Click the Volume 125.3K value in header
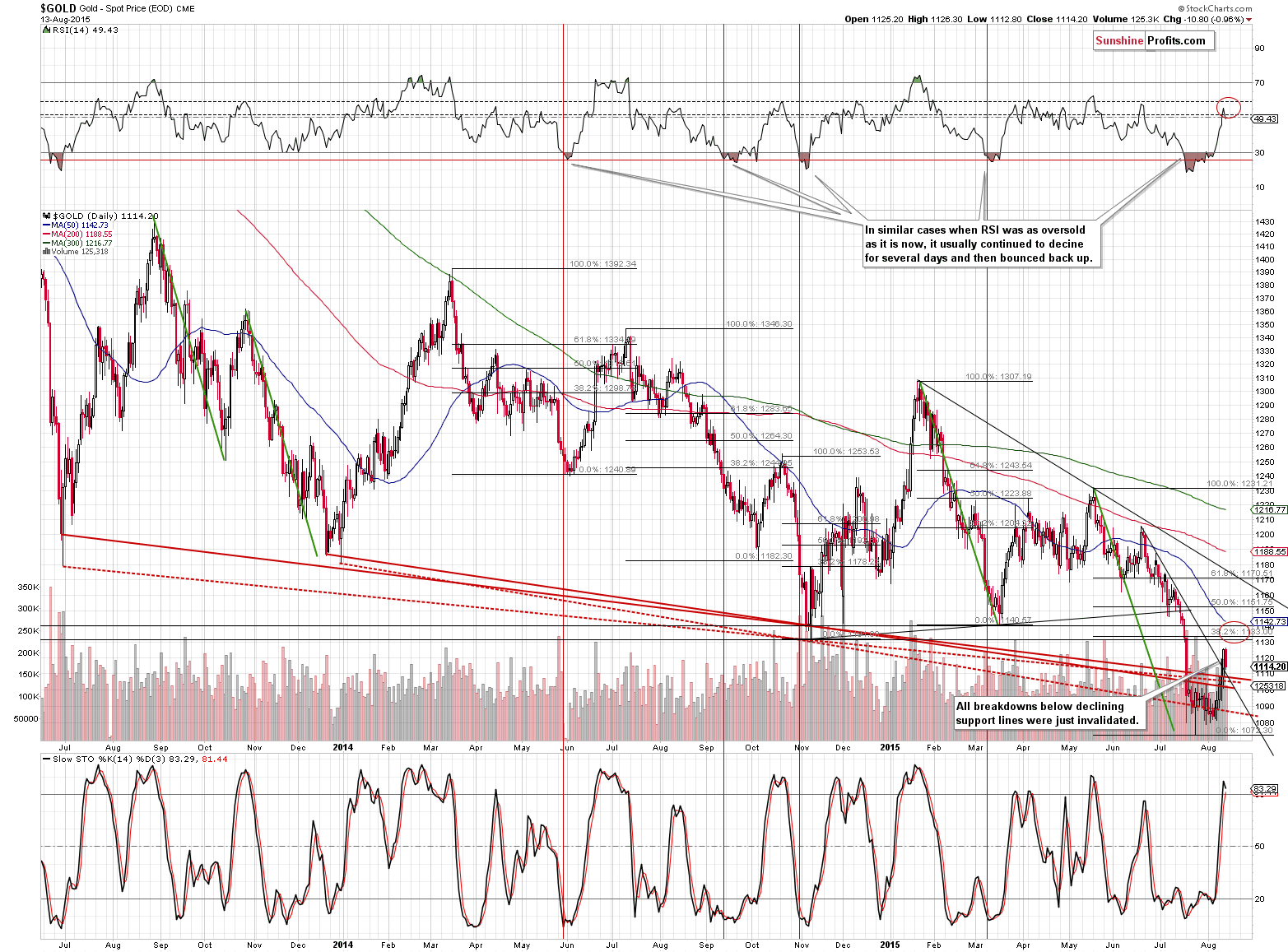1288x952 pixels. coord(1126,19)
